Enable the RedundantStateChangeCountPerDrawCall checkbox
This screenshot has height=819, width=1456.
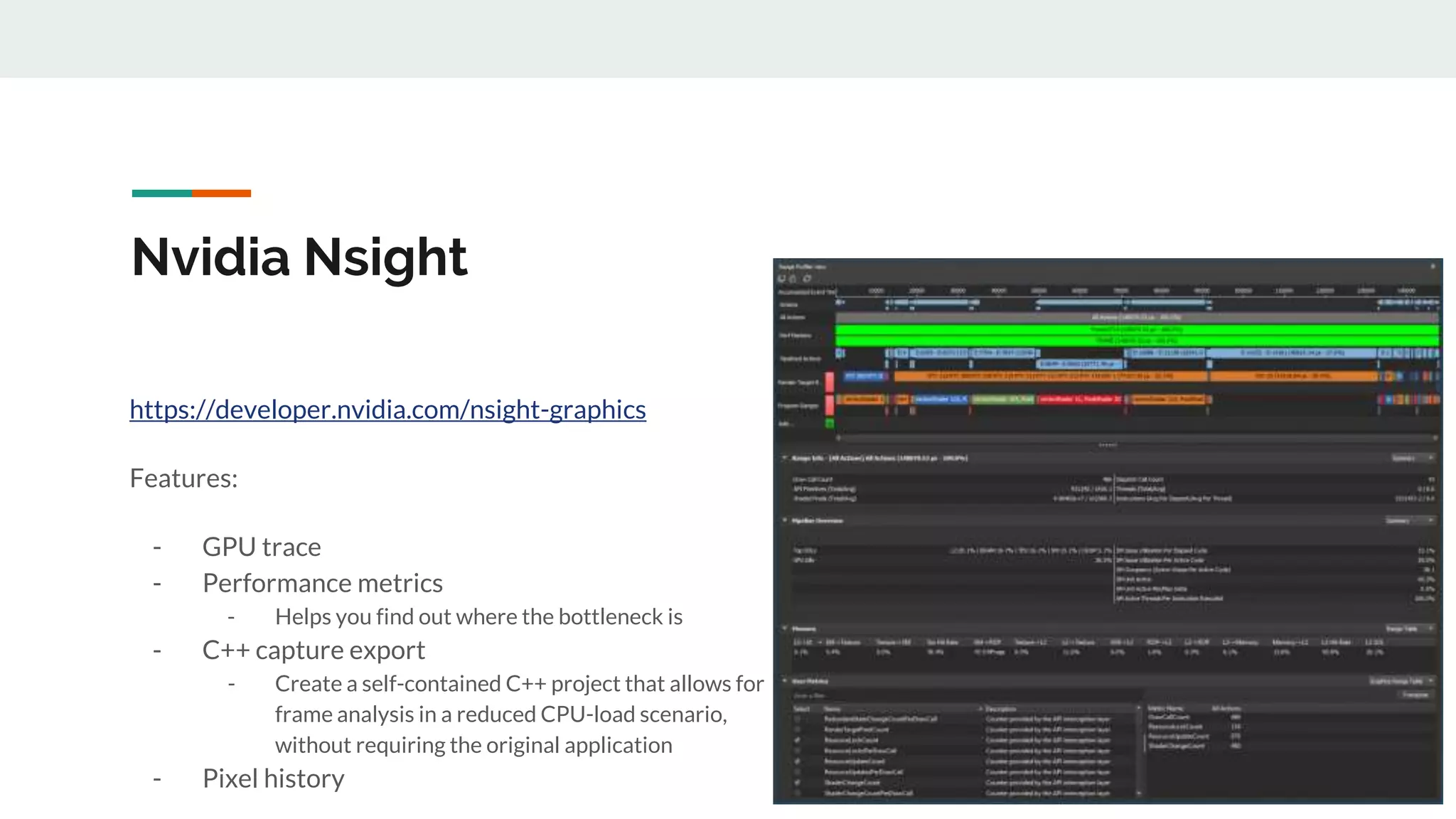tap(798, 719)
